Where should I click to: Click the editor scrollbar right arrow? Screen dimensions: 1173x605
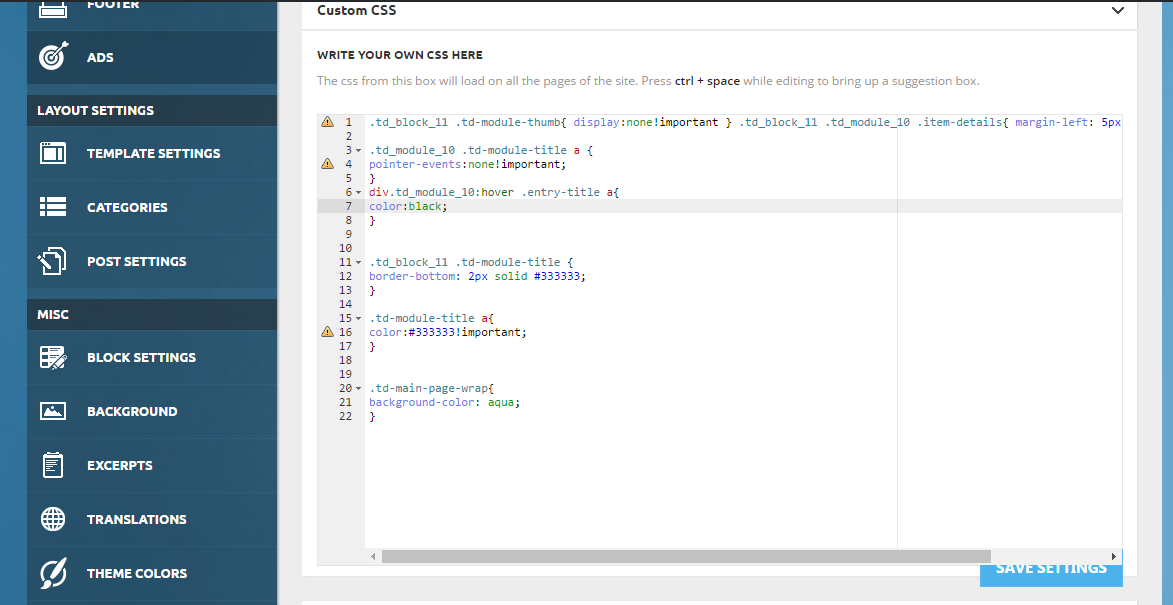1114,556
